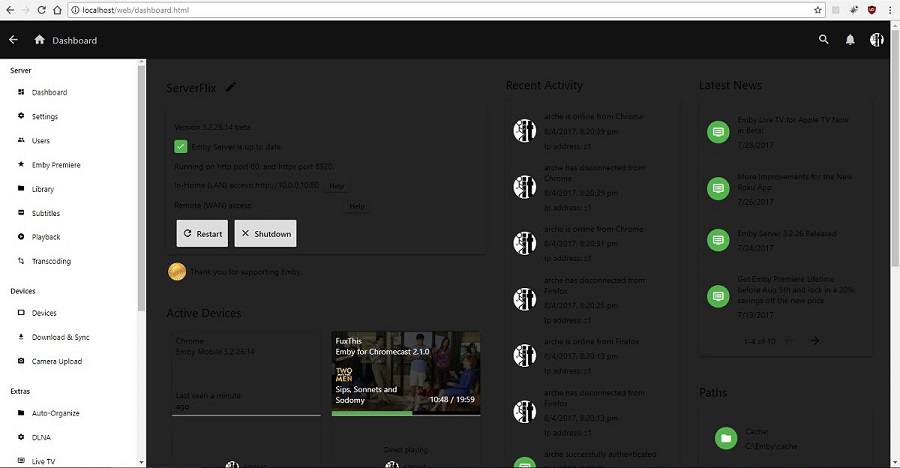This screenshot has height=468, width=900.
Task: Go to next Latest News page arrow
Action: point(814,341)
